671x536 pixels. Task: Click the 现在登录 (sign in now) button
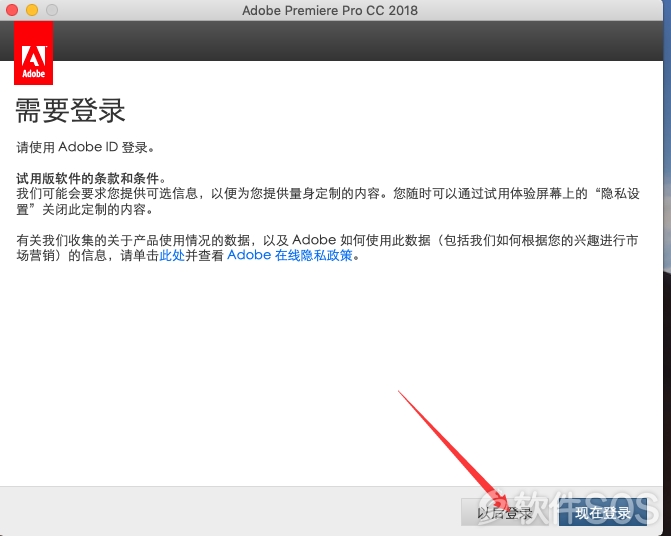point(603,512)
